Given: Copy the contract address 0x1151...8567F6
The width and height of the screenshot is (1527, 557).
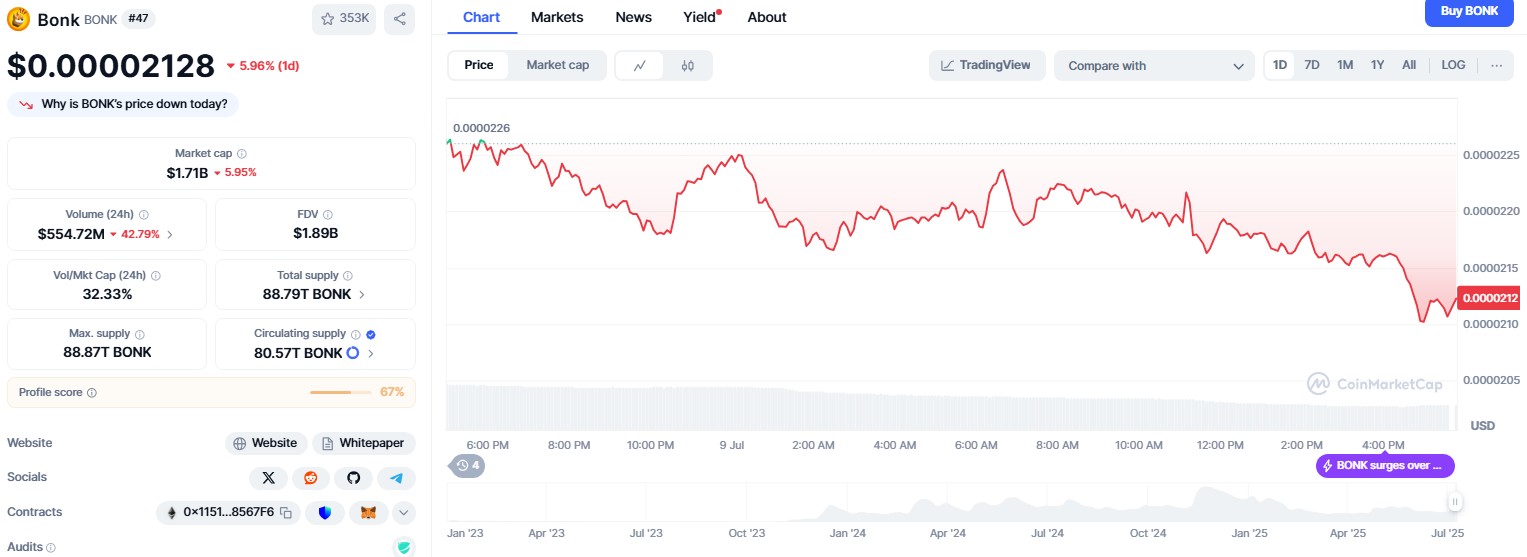Looking at the screenshot, I should pyautogui.click(x=286, y=513).
